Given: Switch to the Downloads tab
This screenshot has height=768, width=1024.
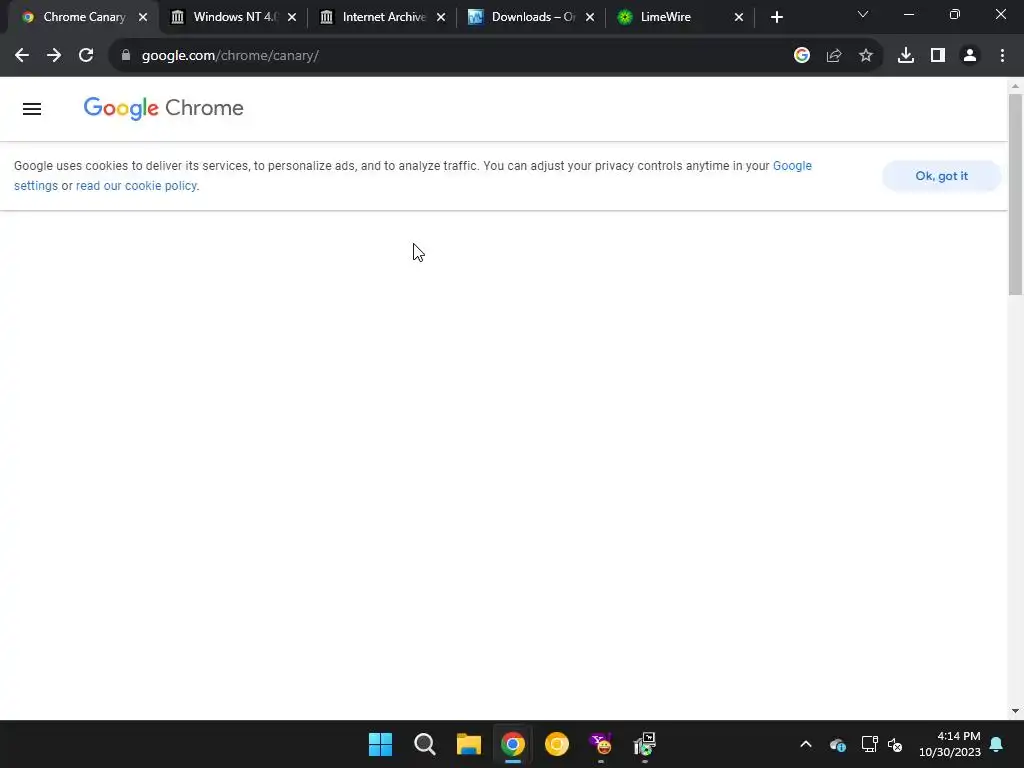Looking at the screenshot, I should 532,18.
